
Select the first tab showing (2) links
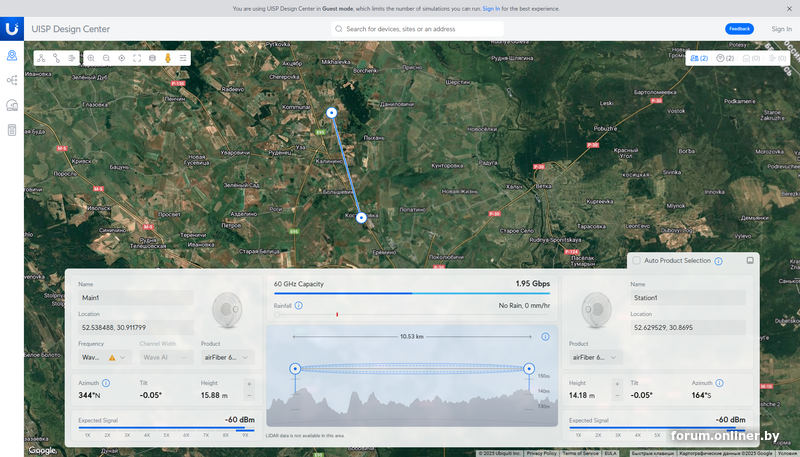click(699, 58)
